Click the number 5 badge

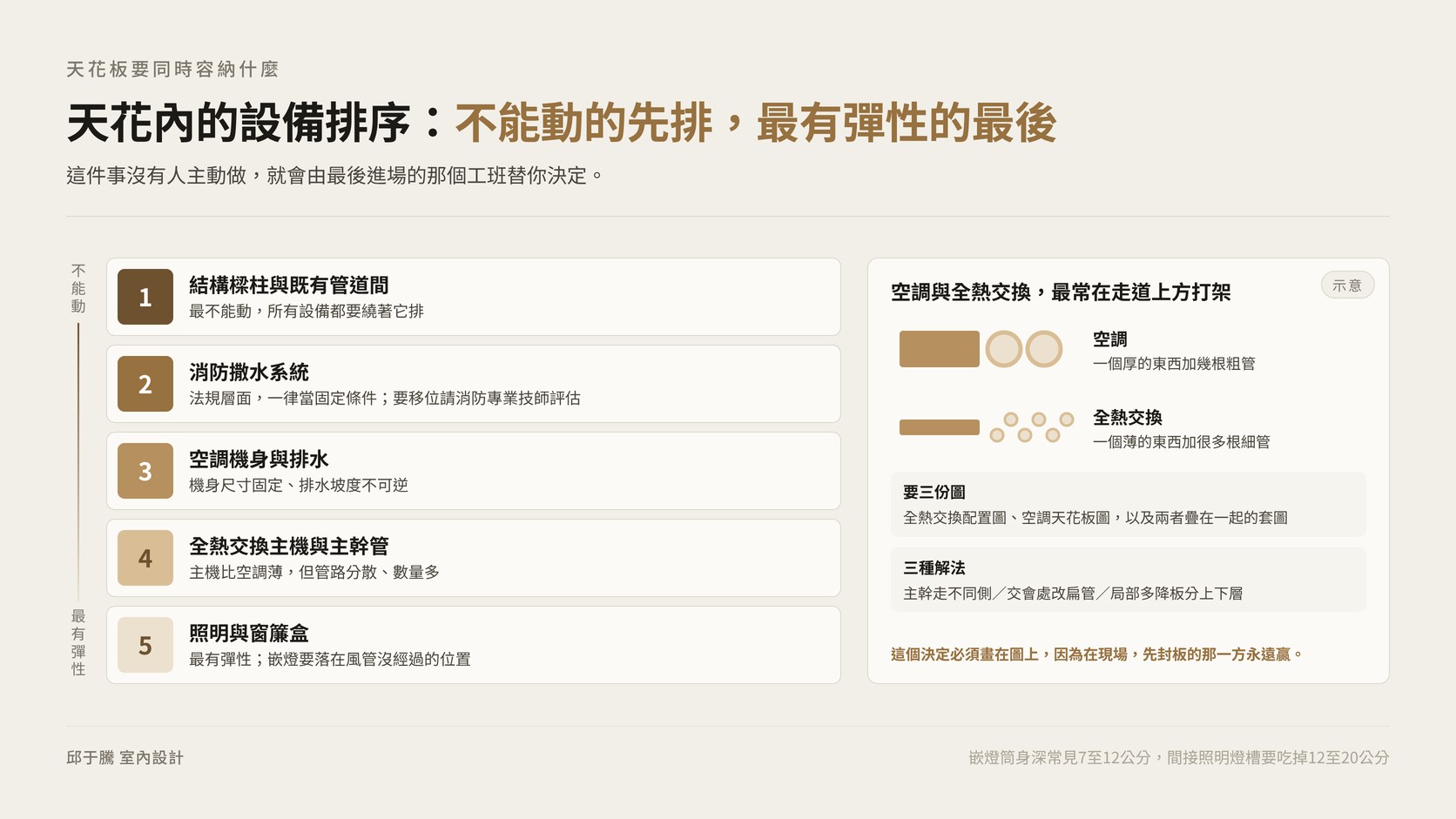pyautogui.click(x=145, y=645)
